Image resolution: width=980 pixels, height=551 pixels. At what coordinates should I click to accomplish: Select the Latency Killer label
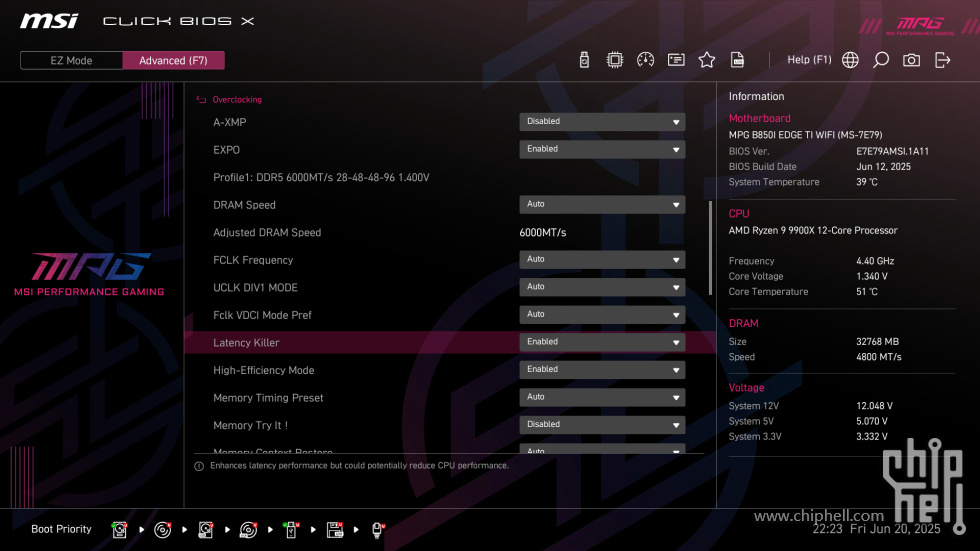[246, 342]
